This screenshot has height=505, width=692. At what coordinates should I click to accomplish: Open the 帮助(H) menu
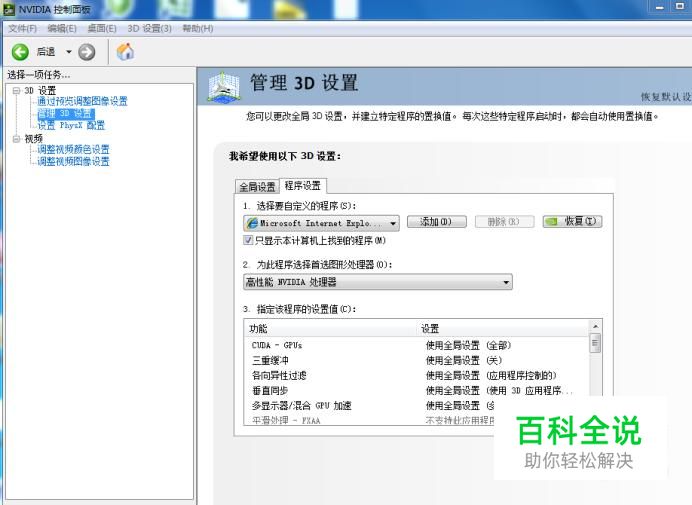click(198, 29)
